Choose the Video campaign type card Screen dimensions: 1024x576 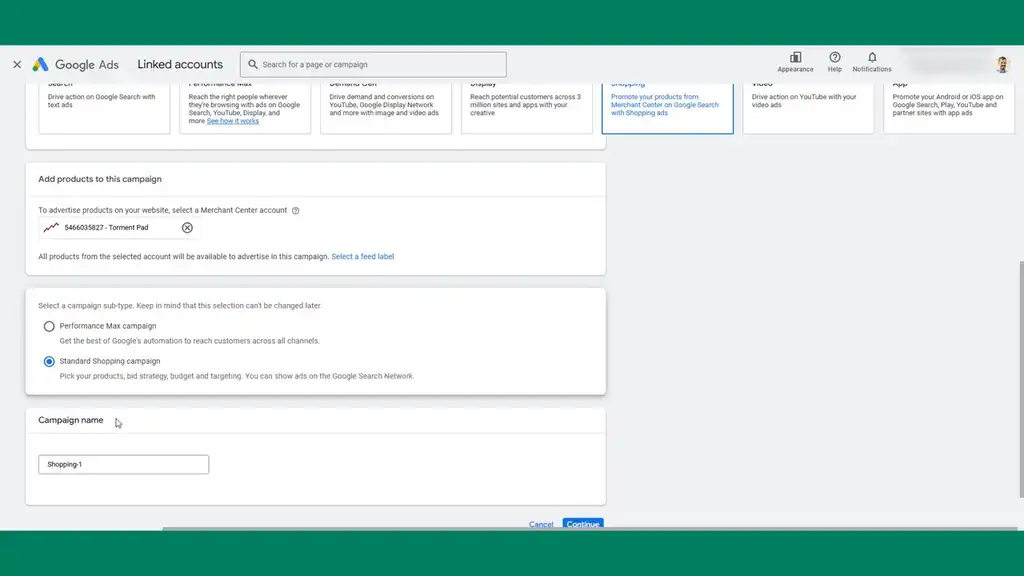coord(808,108)
